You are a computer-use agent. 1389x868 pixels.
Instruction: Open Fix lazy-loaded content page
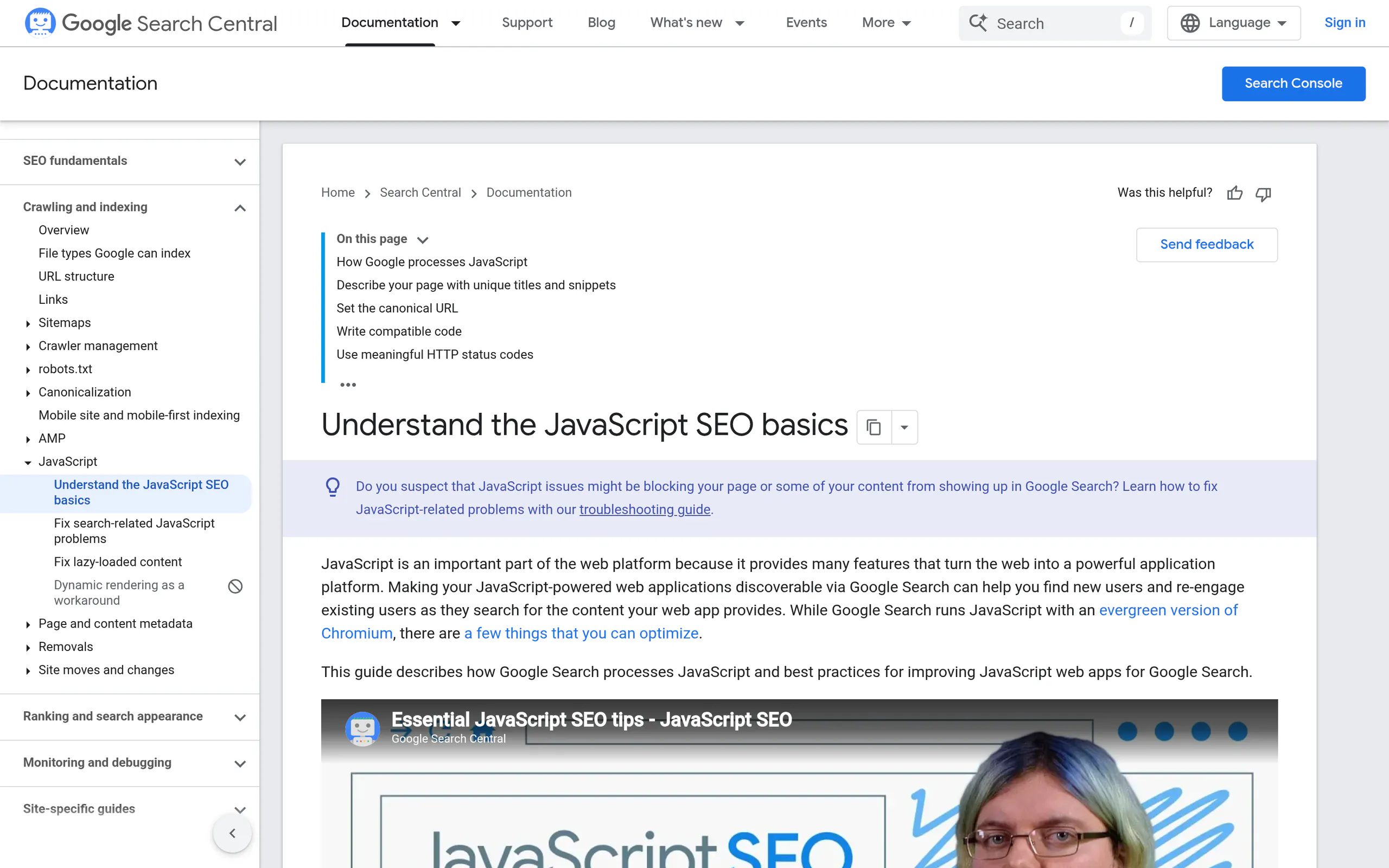tap(118, 562)
